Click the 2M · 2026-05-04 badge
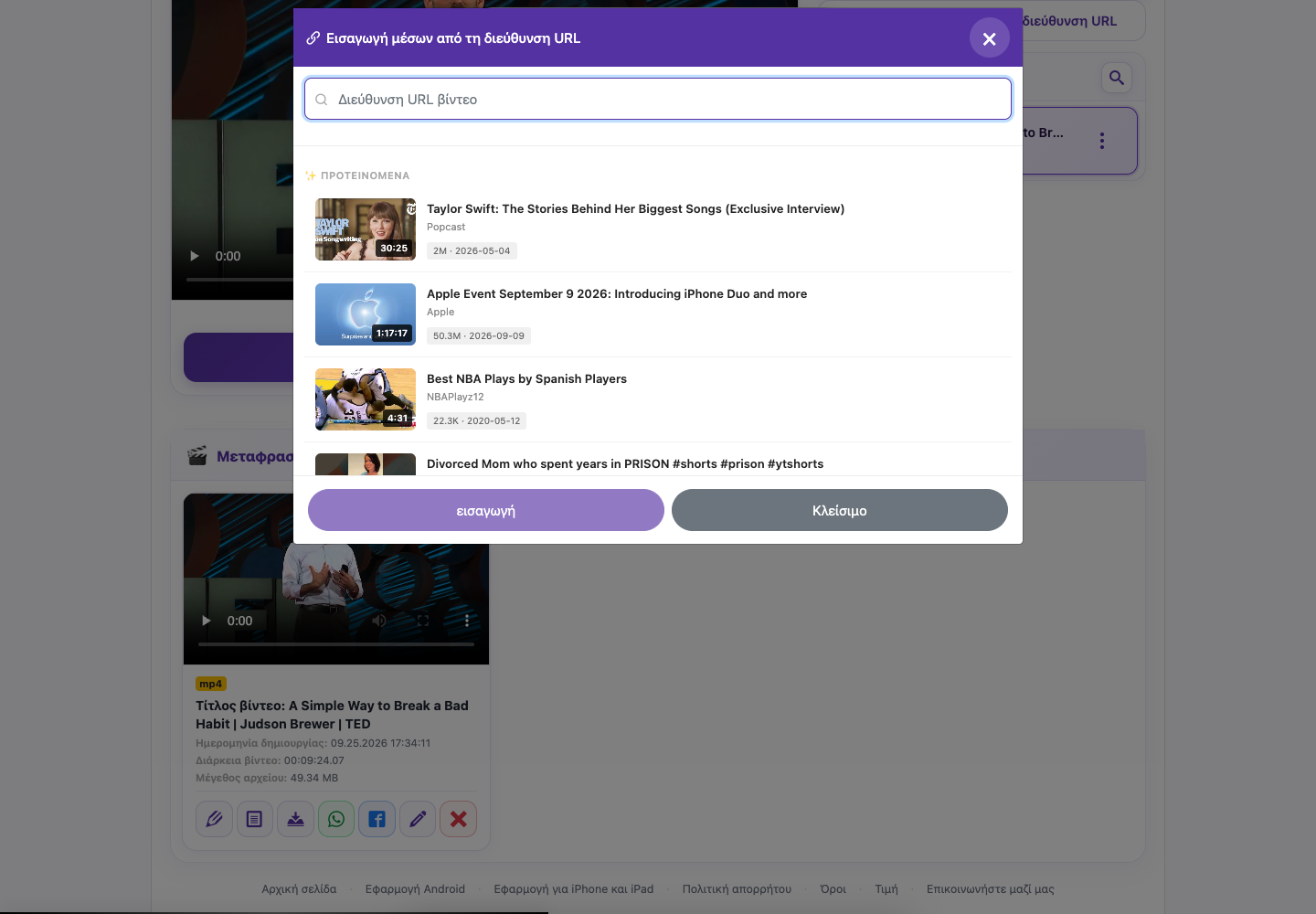This screenshot has width=1316, height=914. 472,250
